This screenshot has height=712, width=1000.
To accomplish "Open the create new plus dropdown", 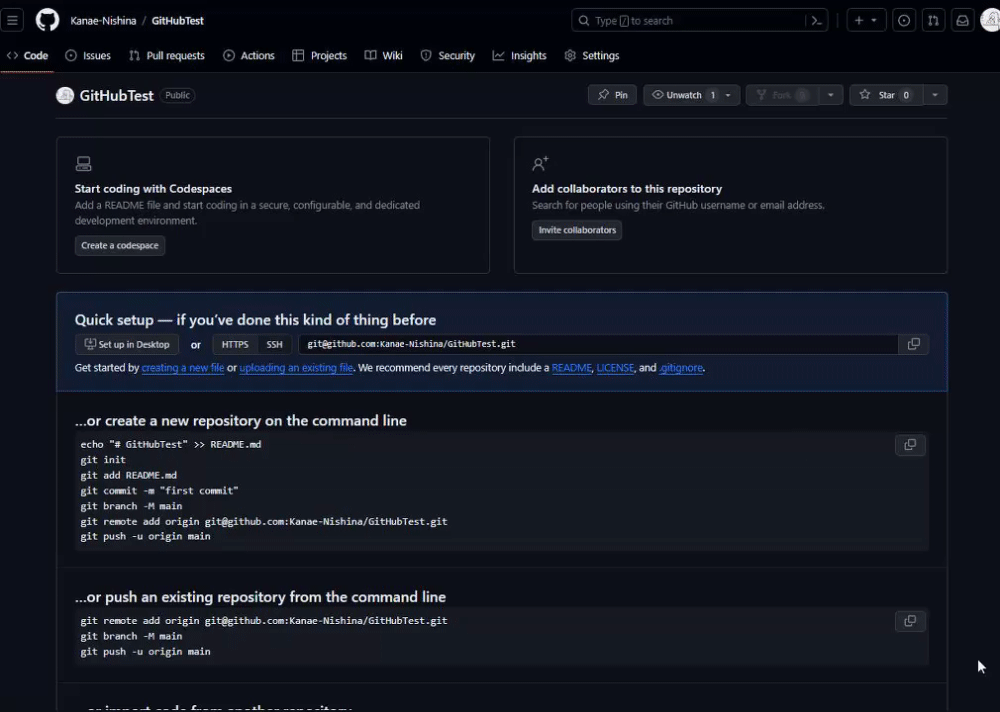I will click(866, 20).
